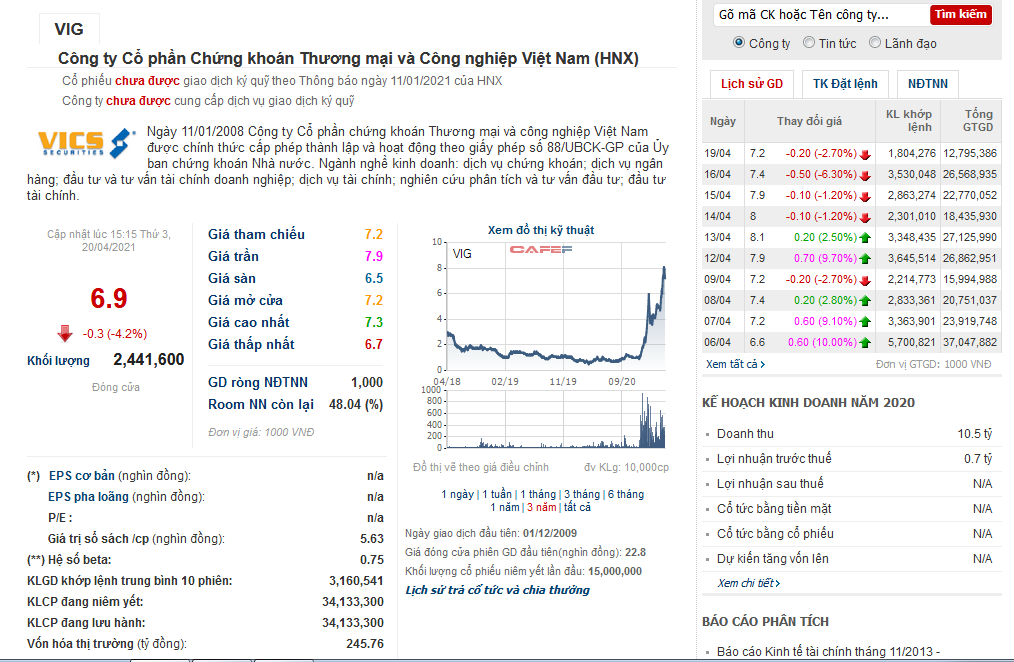1014x662 pixels.
Task: Switch to the TK Đặt lệnh tab
Action: click(x=845, y=84)
